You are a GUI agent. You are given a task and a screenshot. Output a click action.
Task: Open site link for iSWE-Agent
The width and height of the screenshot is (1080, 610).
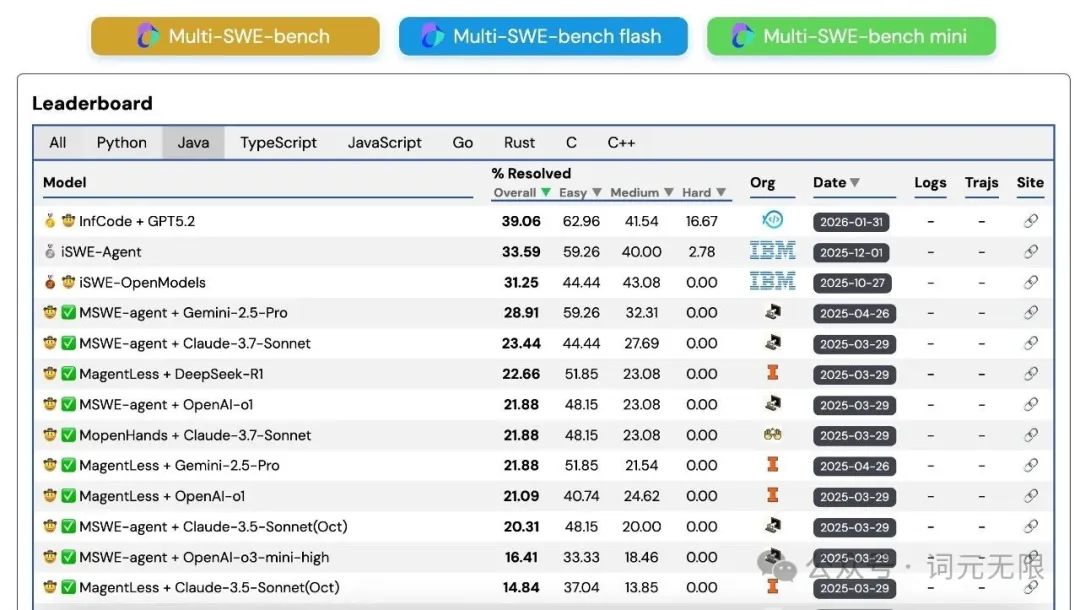[x=1030, y=252]
